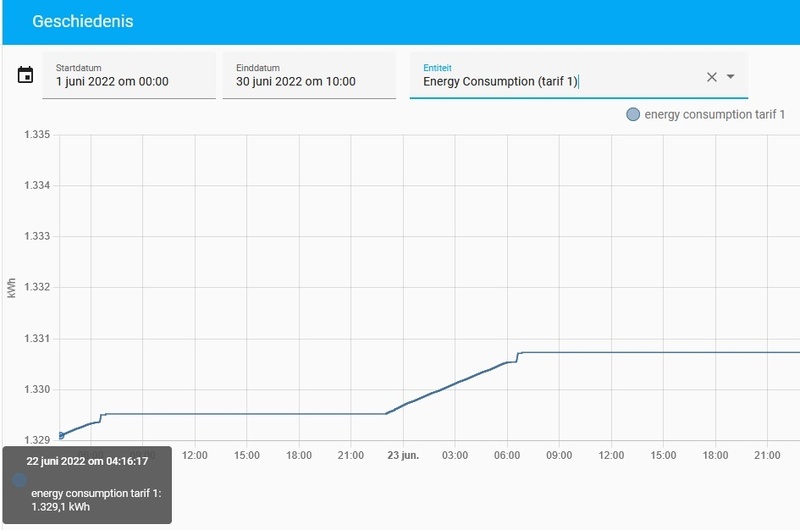Image resolution: width=800 pixels, height=530 pixels.
Task: Click the highlighted data point on graph
Action: (x=61, y=436)
